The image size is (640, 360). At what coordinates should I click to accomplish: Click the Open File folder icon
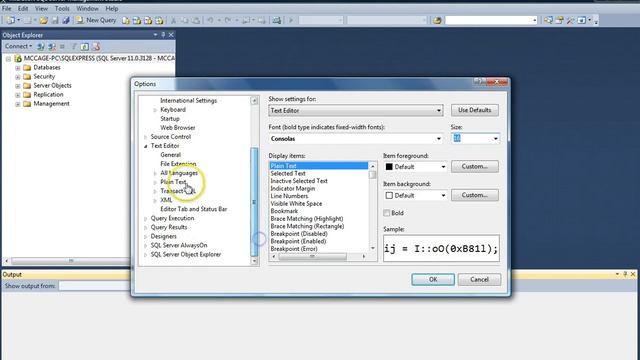tap(43, 20)
